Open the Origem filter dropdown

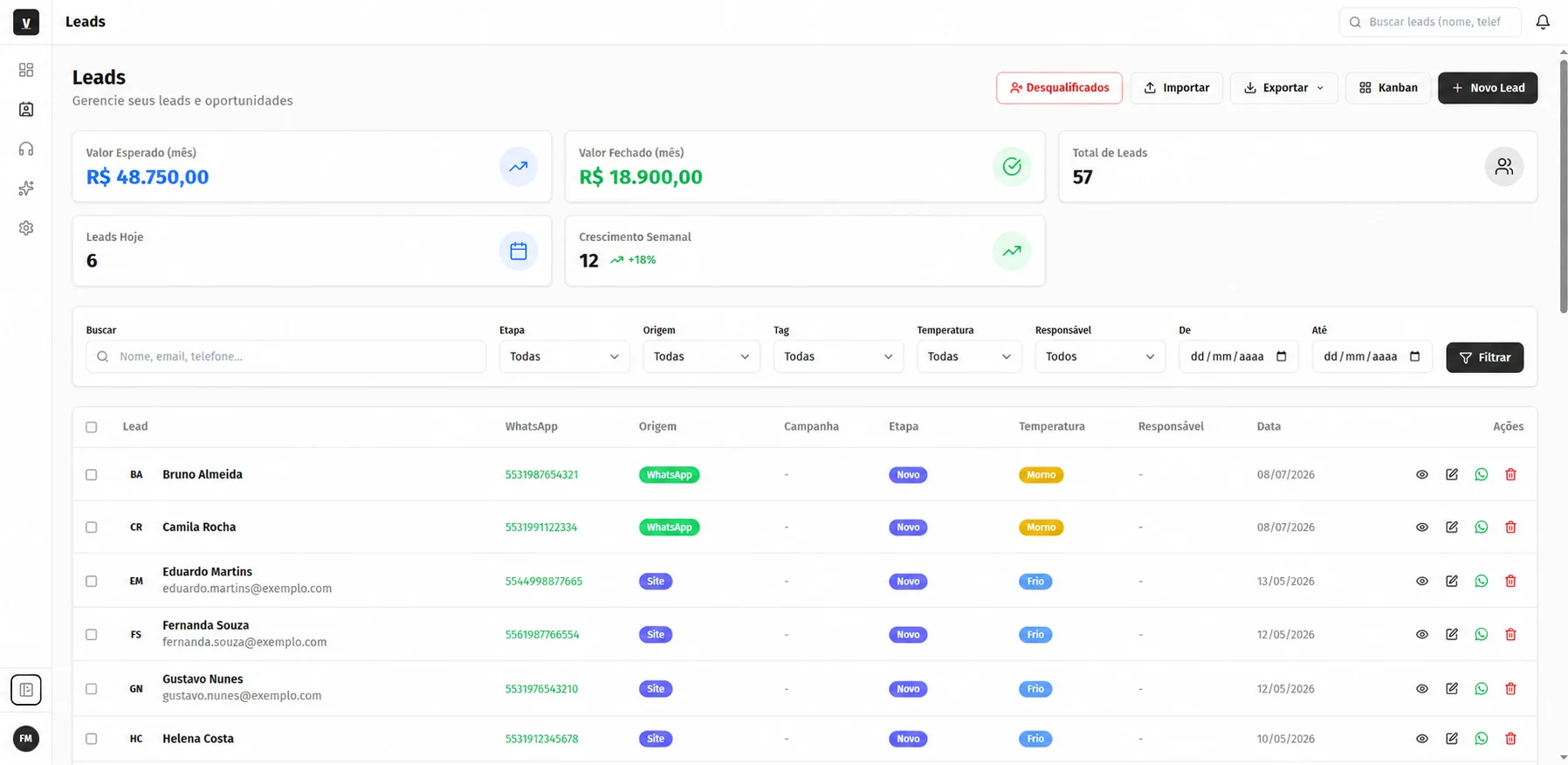701,356
